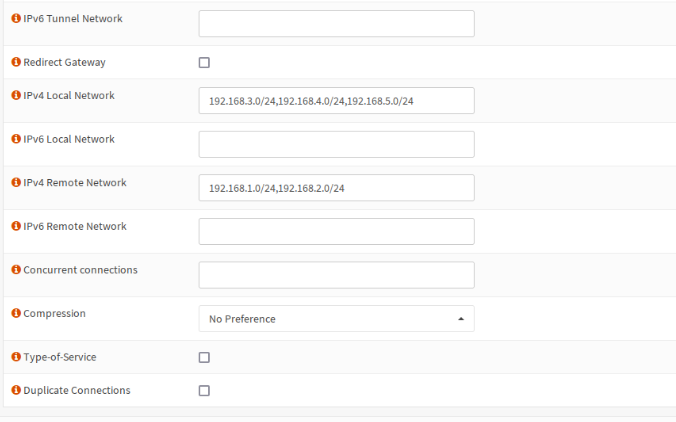Click info icon beside Type-of-Service
Viewport: 676px width, 422px height.
coord(16,357)
